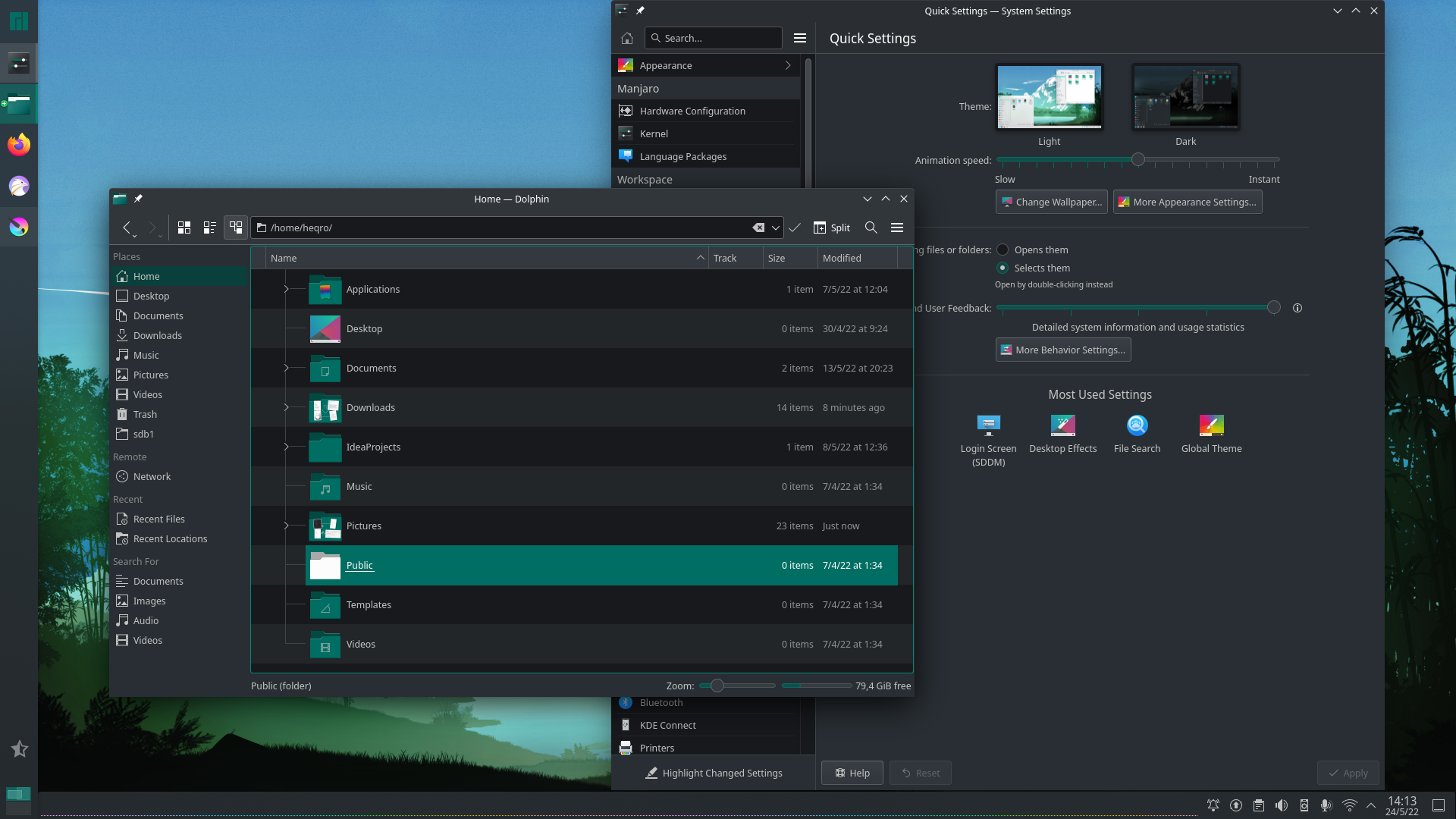This screenshot has width=1456, height=819.
Task: Open Language Packages settings
Action: [706, 156]
